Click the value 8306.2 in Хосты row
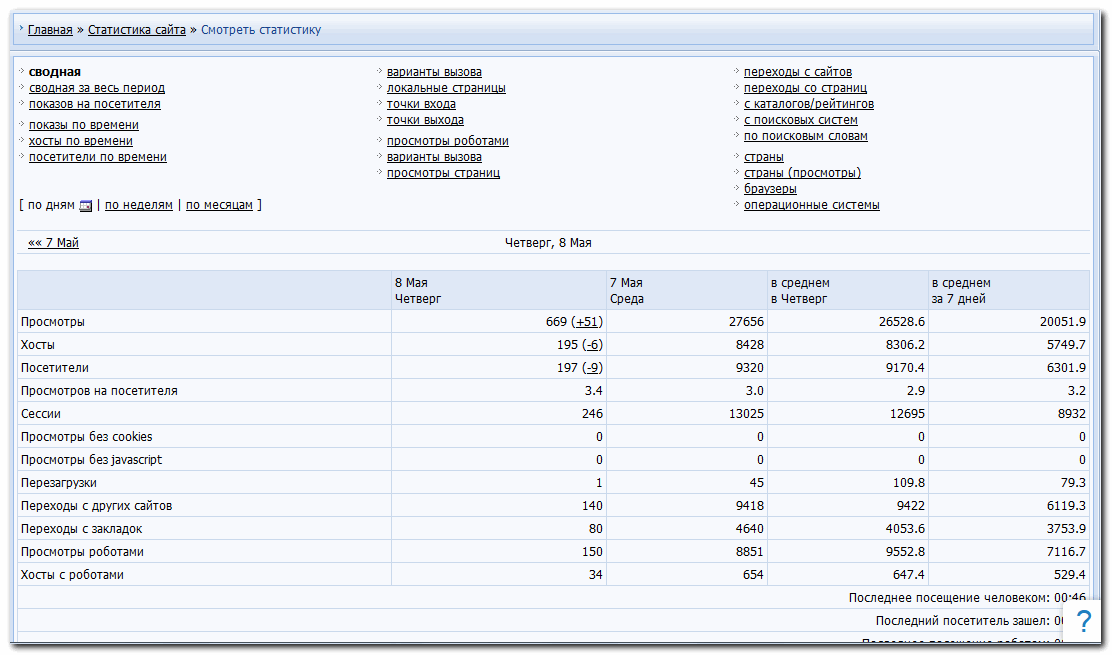This screenshot has height=655, width=1112. tap(905, 345)
